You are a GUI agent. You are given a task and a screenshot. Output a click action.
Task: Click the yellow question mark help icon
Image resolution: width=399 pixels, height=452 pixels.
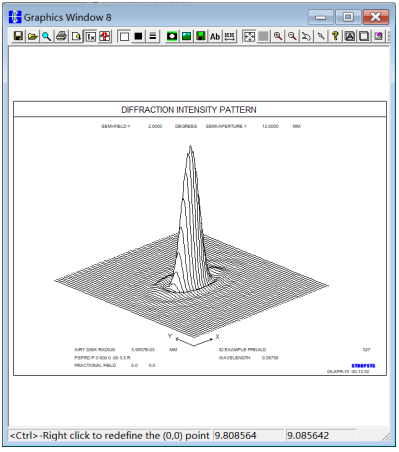tap(335, 36)
